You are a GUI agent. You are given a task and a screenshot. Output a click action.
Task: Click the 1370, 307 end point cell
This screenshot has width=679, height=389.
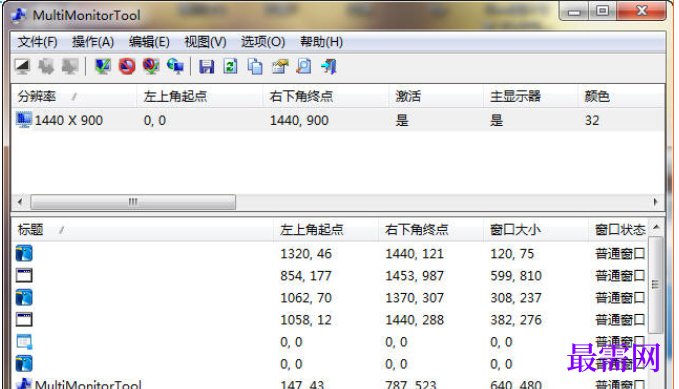(x=414, y=298)
